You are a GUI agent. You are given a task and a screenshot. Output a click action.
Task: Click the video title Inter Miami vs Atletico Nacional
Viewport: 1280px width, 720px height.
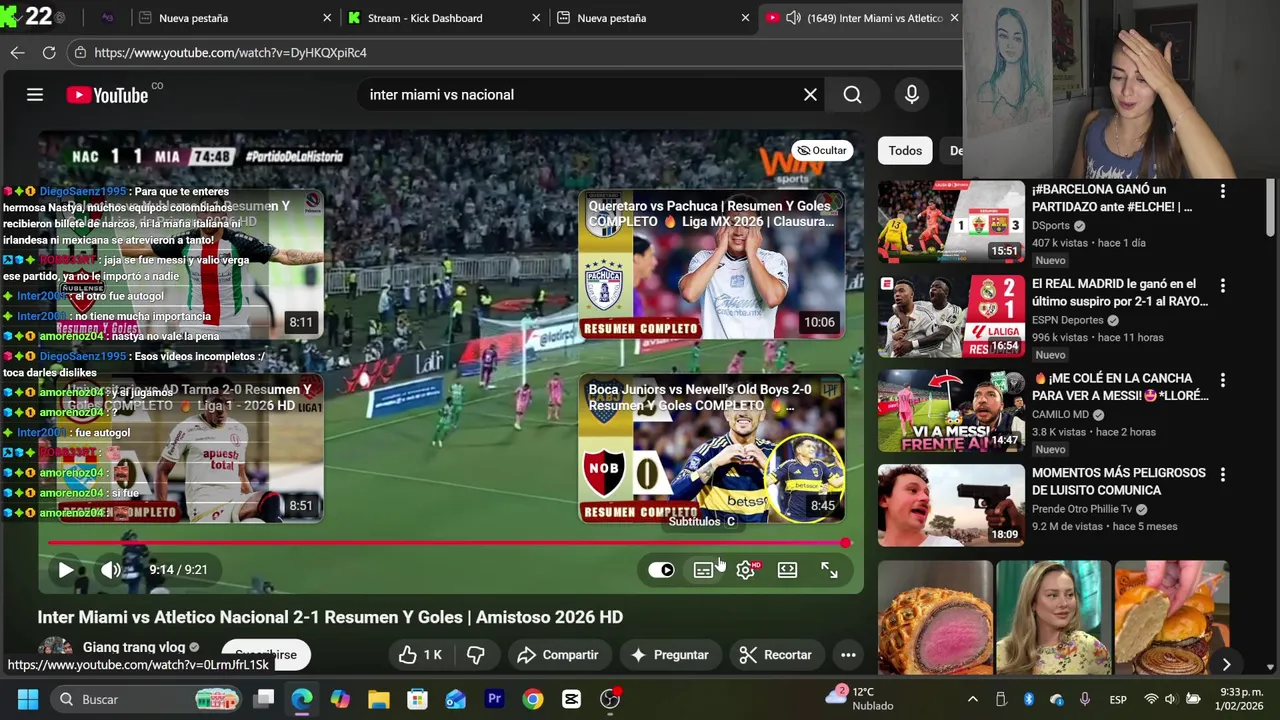click(330, 617)
